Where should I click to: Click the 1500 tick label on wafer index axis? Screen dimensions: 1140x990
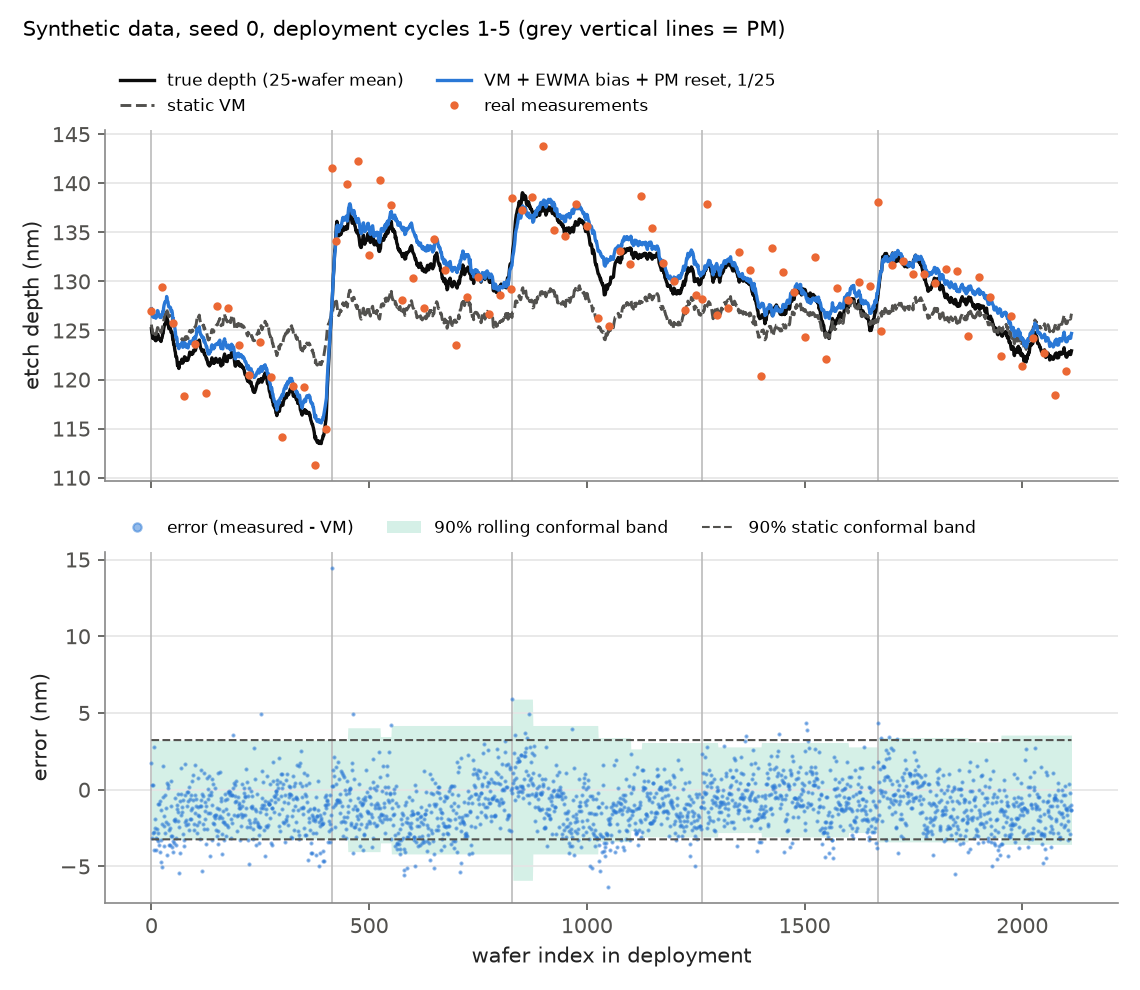coord(805,926)
